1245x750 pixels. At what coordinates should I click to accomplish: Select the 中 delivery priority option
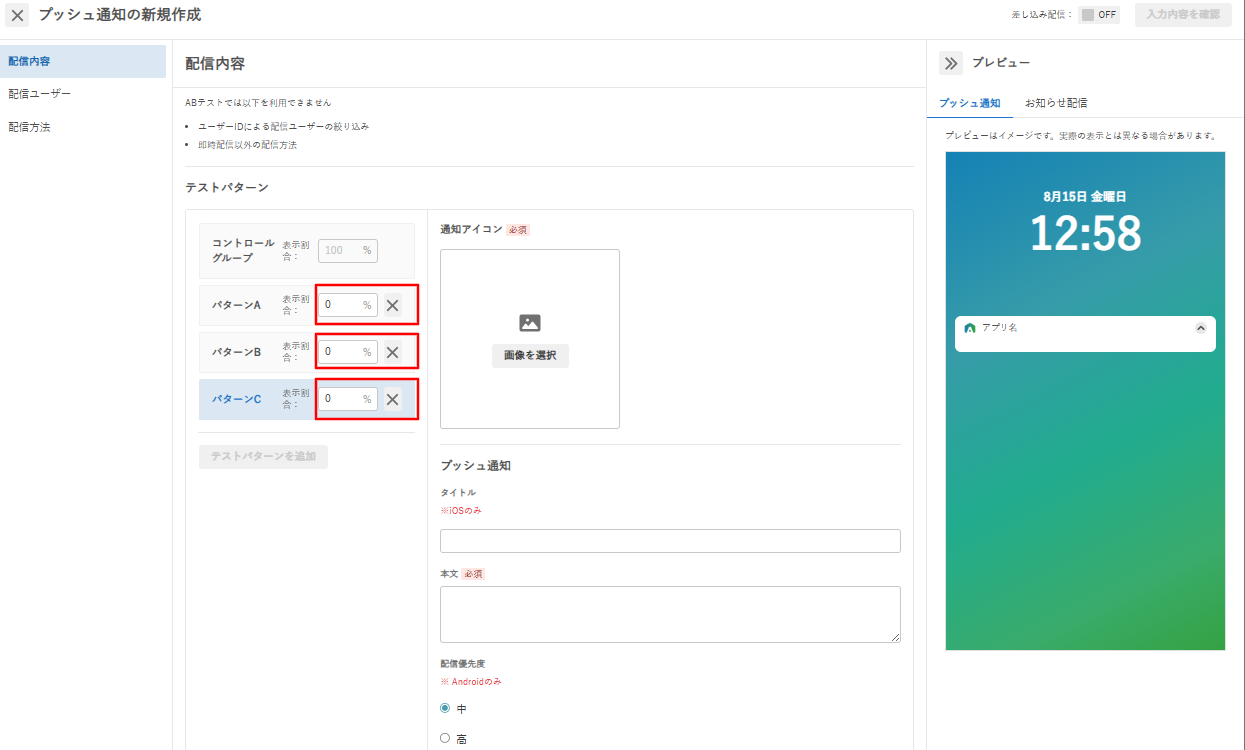[x=446, y=708]
